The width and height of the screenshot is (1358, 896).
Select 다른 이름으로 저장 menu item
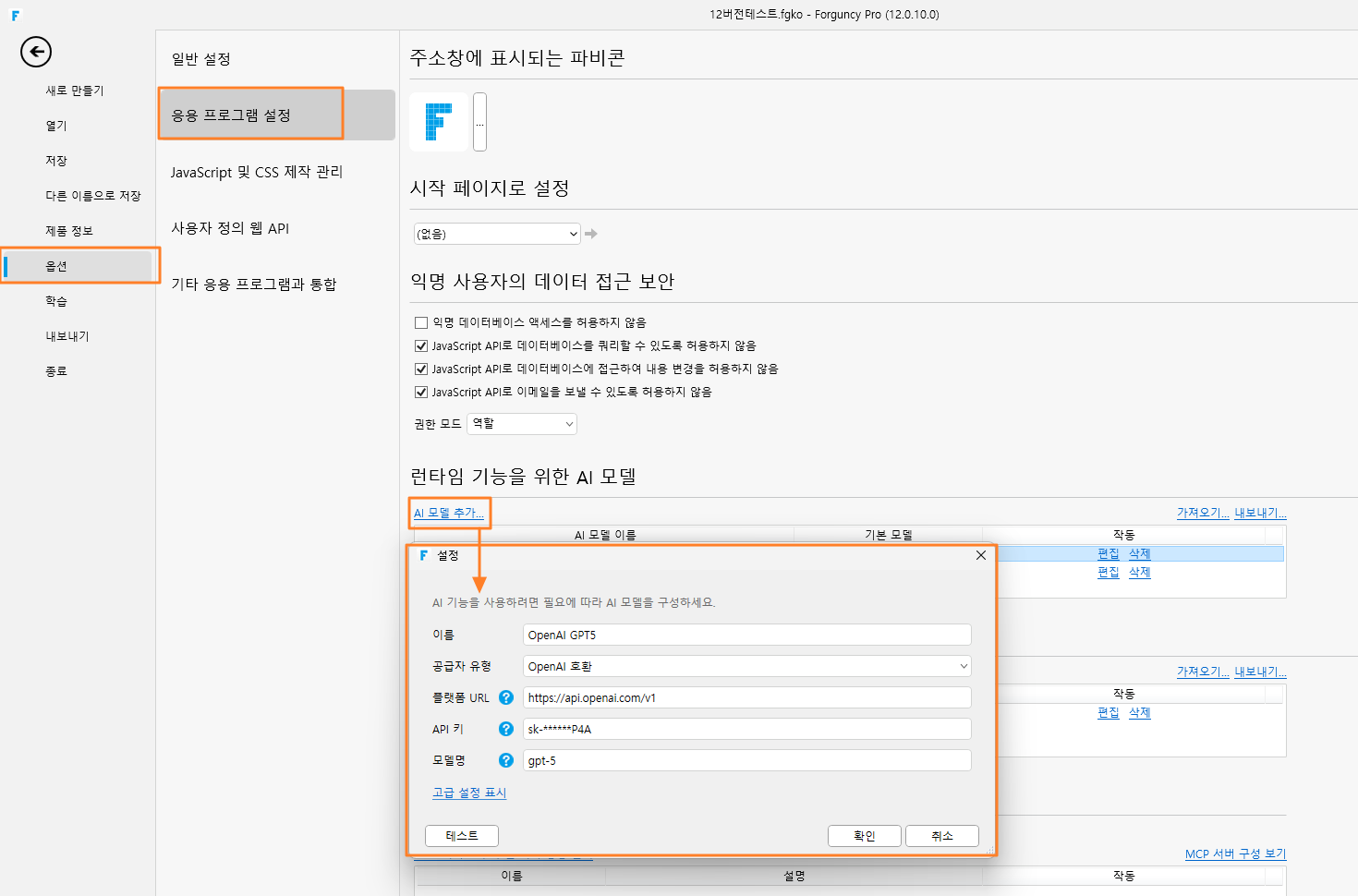(93, 196)
